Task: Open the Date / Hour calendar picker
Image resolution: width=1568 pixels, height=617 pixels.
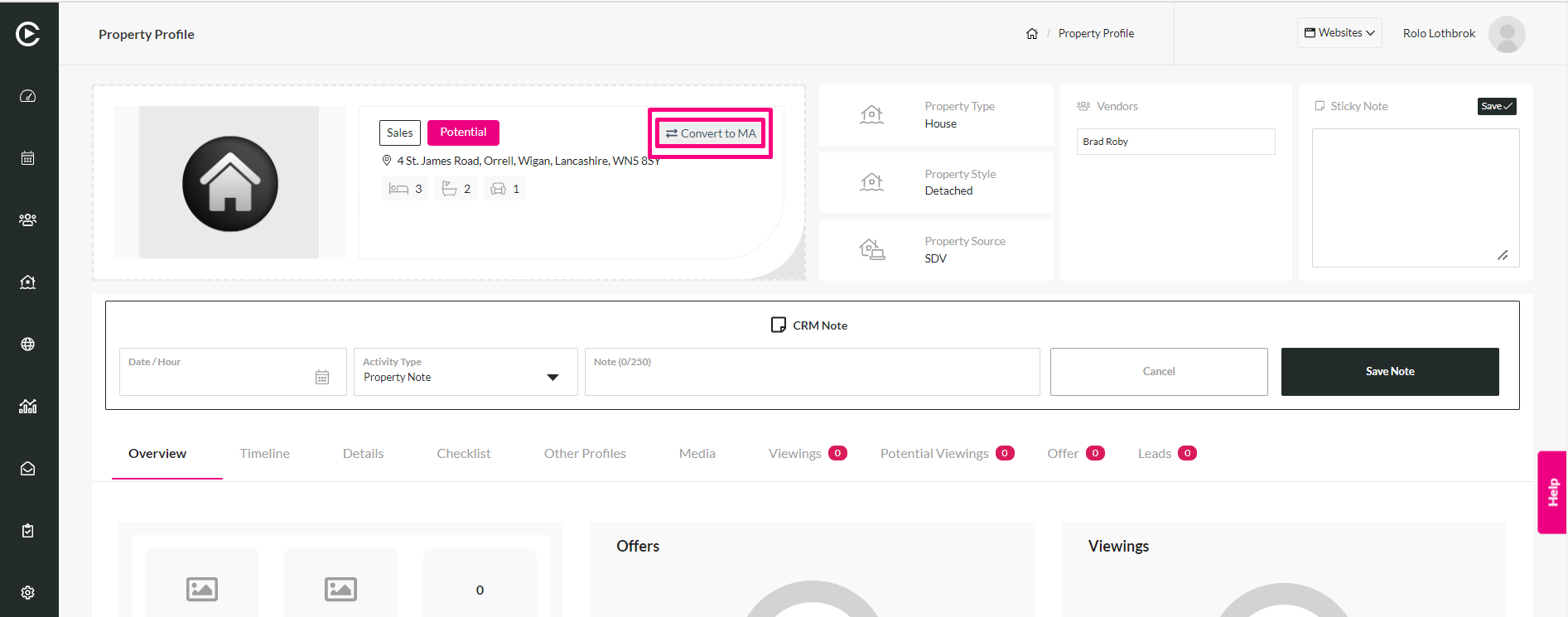Action: (322, 378)
